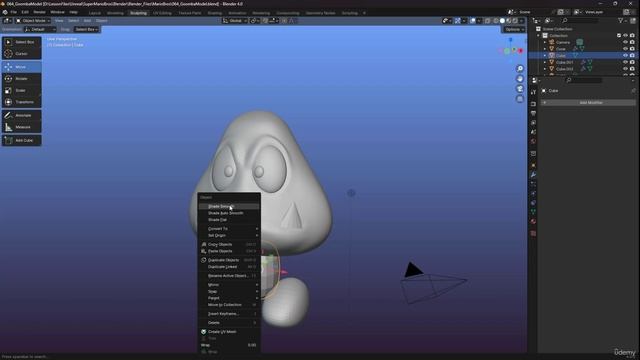Select the Scale tool
The image size is (640, 360).
pyautogui.click(x=21, y=90)
